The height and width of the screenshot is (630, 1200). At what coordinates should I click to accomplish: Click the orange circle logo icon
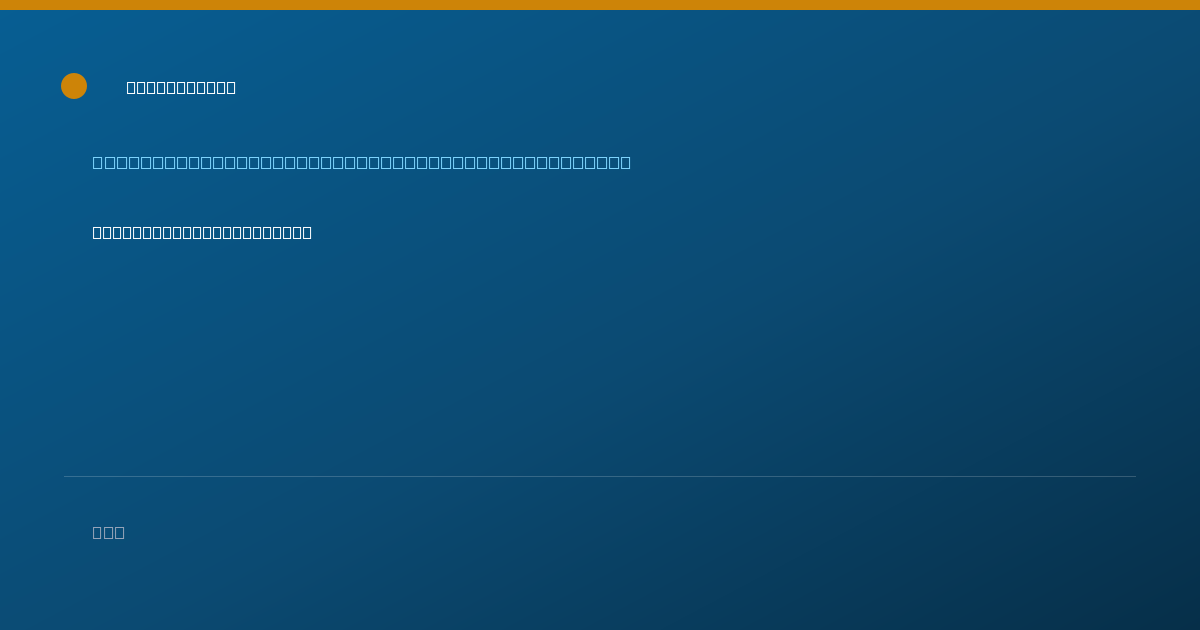click(x=74, y=86)
